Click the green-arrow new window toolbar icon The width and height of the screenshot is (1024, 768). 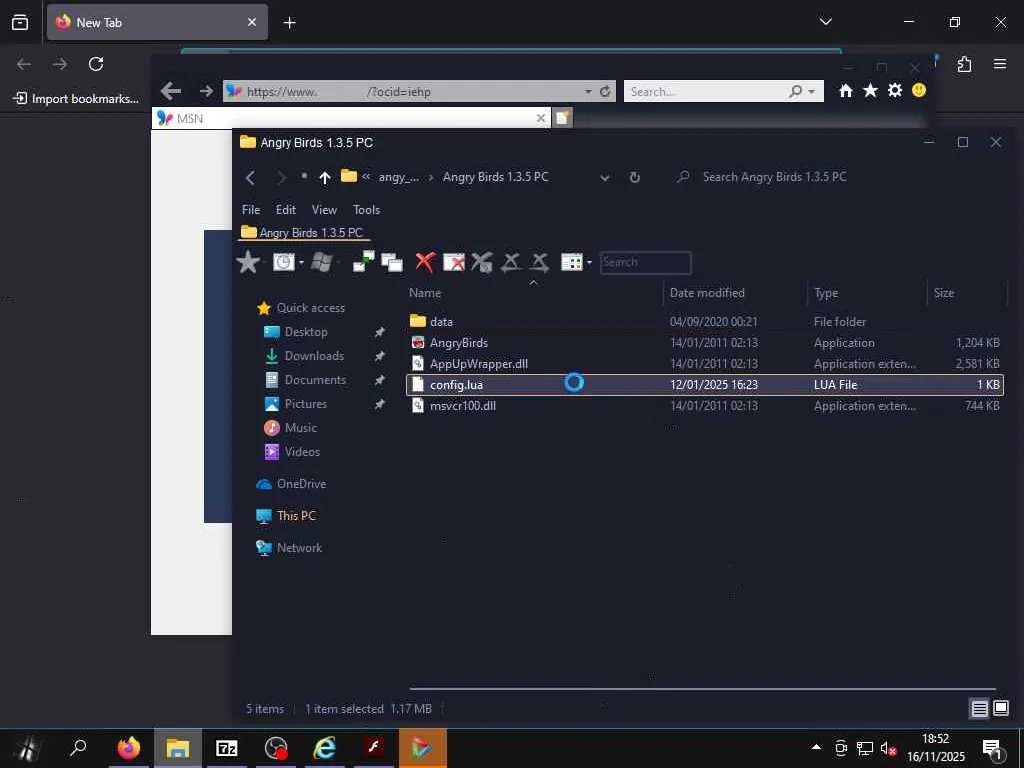tap(363, 262)
